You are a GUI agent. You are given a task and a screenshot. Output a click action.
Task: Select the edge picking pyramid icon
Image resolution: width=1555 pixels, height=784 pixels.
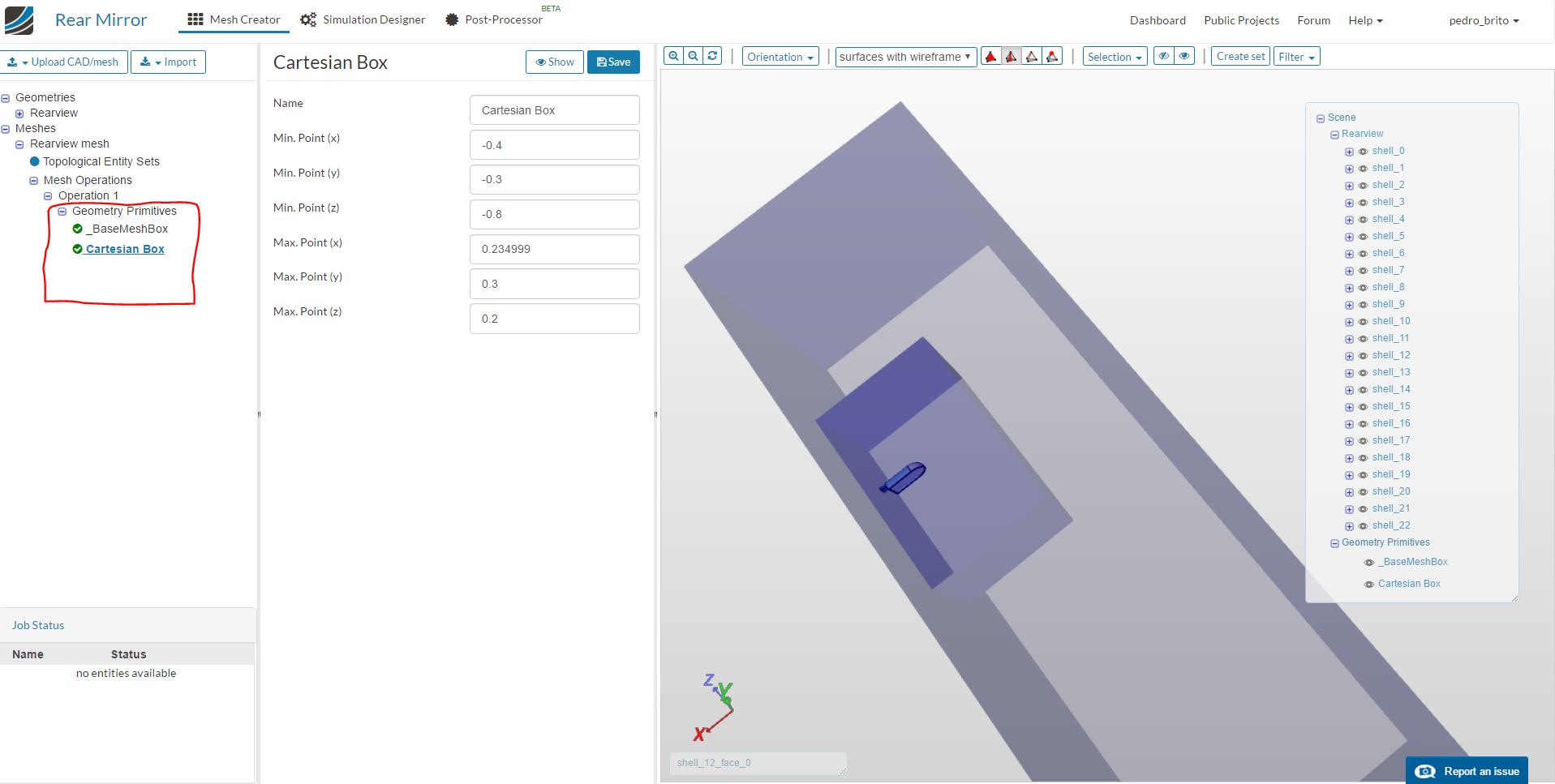point(1032,57)
